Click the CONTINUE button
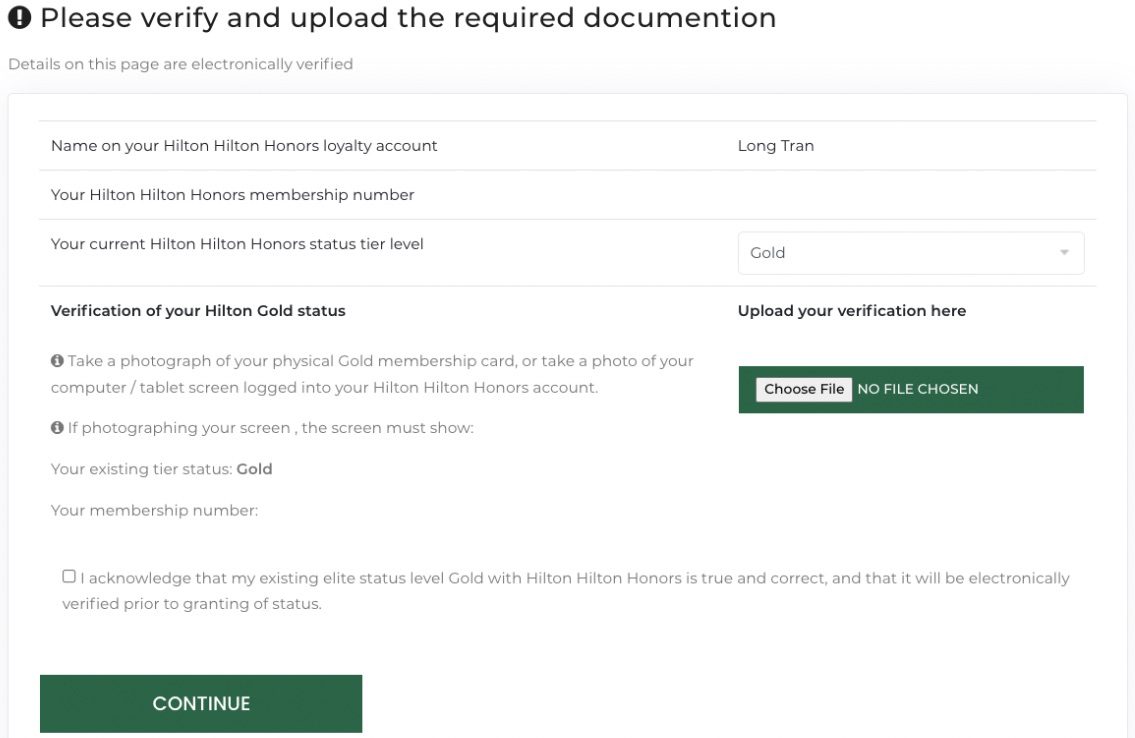This screenshot has height=738, width=1135. pos(200,703)
